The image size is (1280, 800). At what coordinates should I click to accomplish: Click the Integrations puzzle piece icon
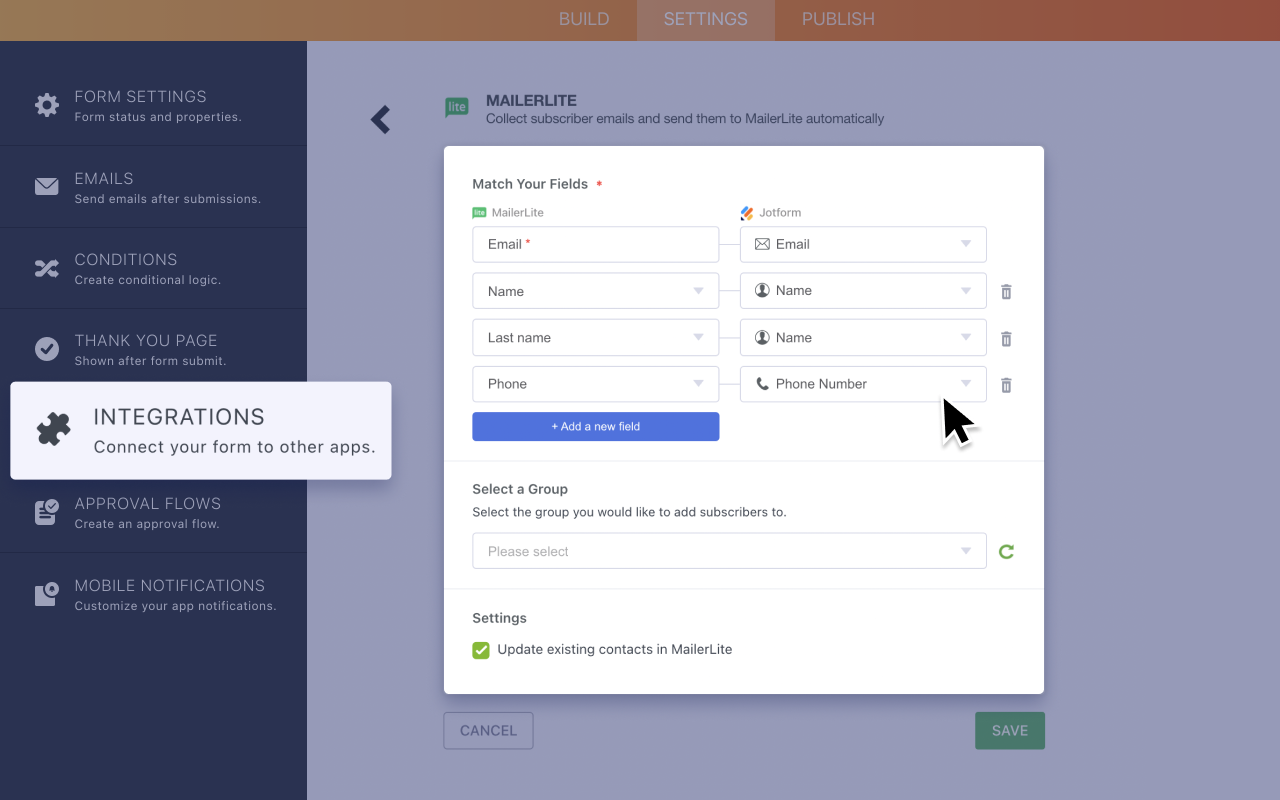pos(53,430)
